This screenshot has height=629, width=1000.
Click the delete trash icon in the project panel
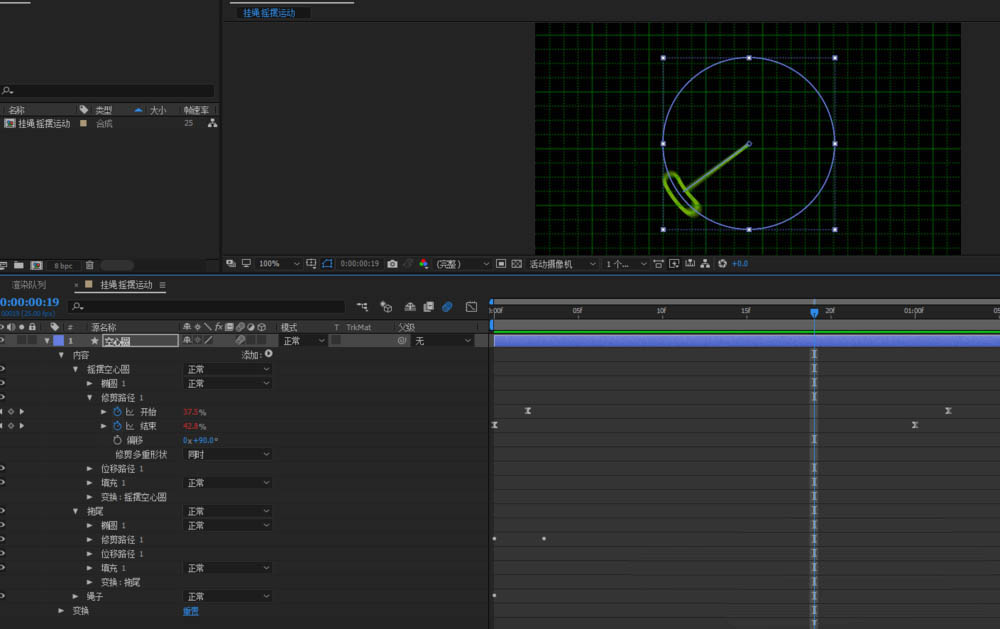90,265
